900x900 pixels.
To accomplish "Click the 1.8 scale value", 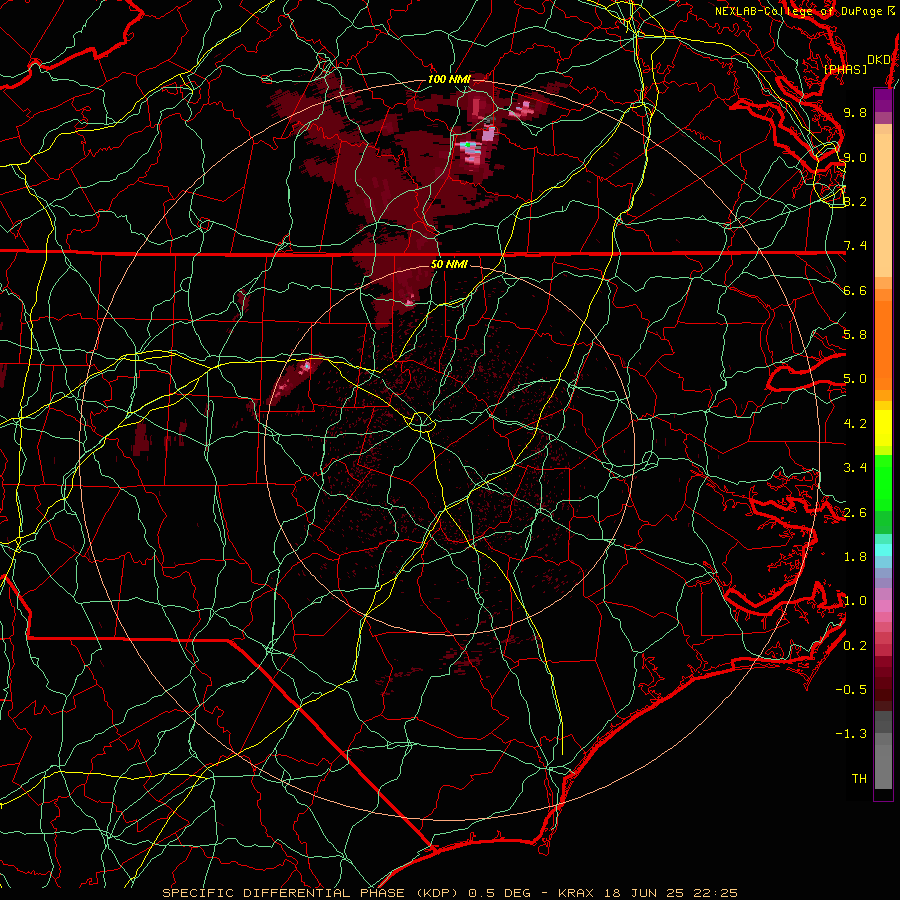I will [x=855, y=557].
